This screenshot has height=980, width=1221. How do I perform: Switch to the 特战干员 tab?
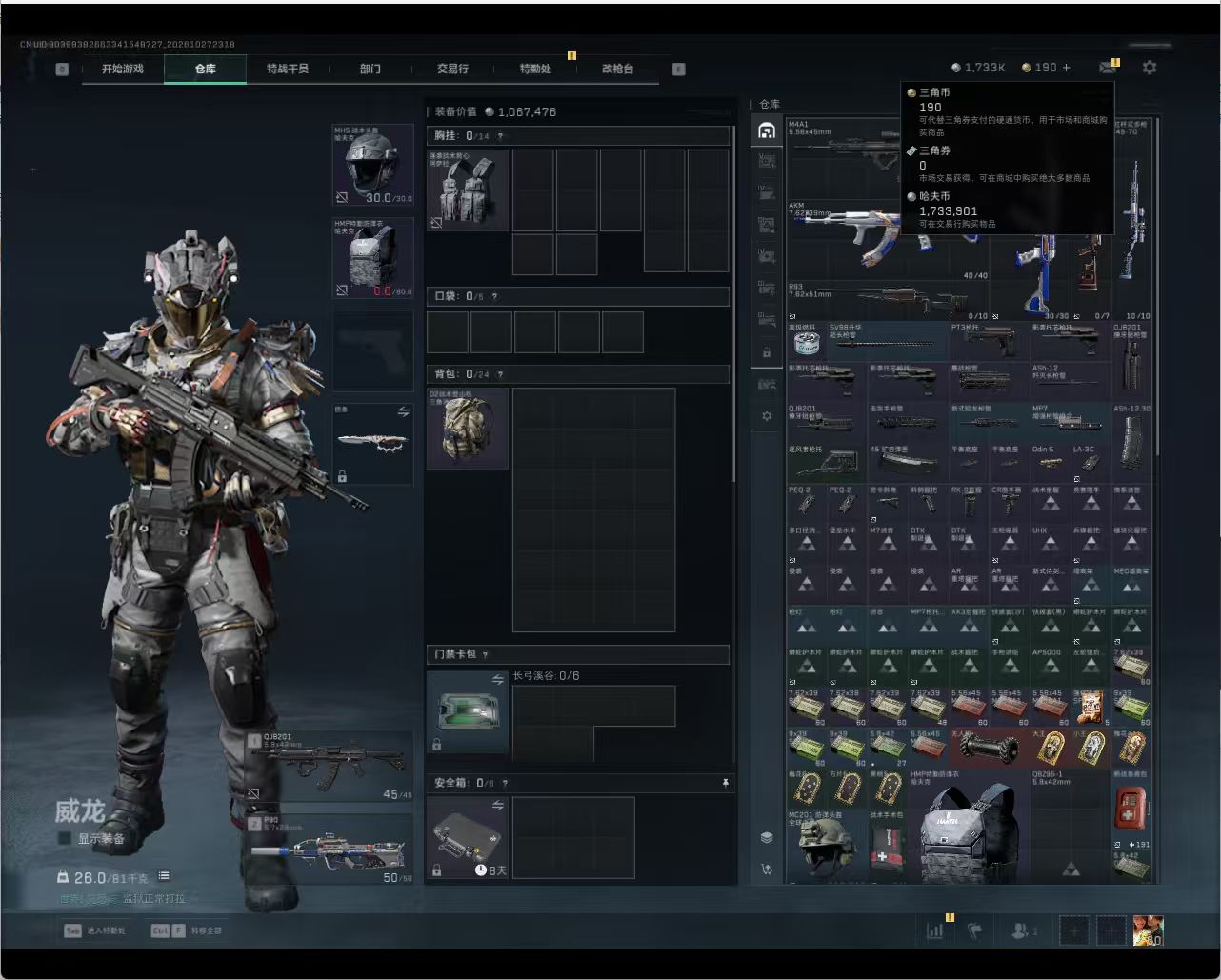[288, 69]
